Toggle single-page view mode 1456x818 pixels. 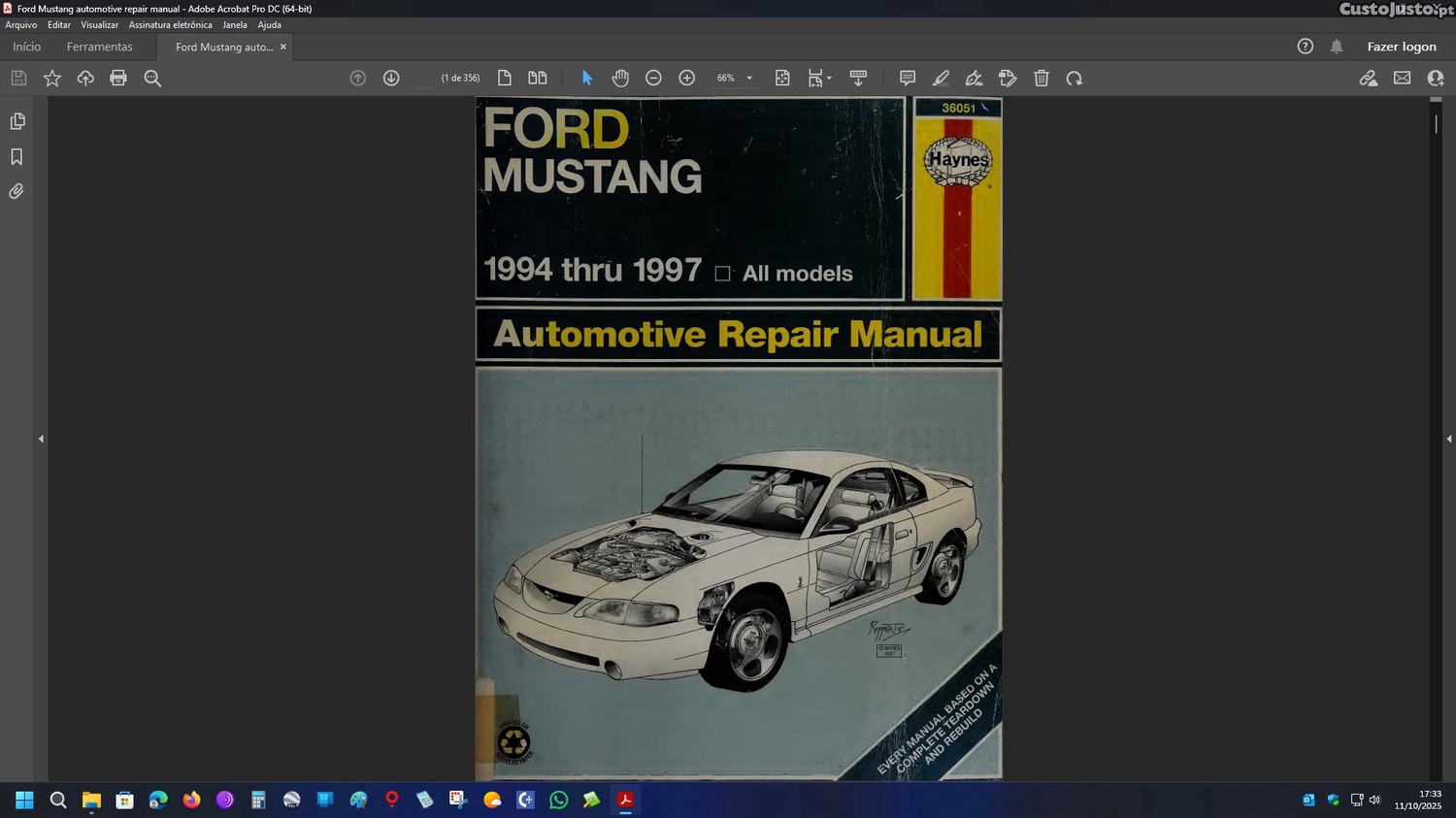coord(505,79)
